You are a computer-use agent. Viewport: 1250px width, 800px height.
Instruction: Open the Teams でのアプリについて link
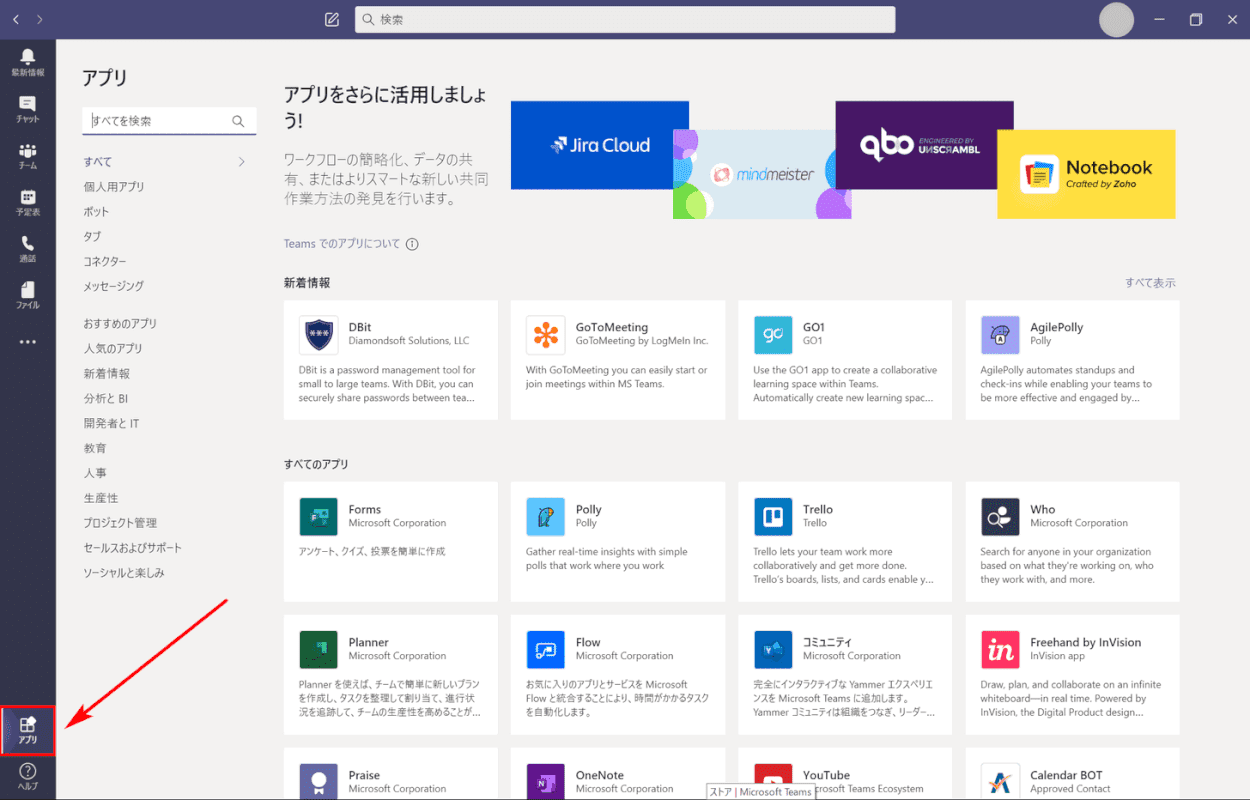tap(342, 244)
